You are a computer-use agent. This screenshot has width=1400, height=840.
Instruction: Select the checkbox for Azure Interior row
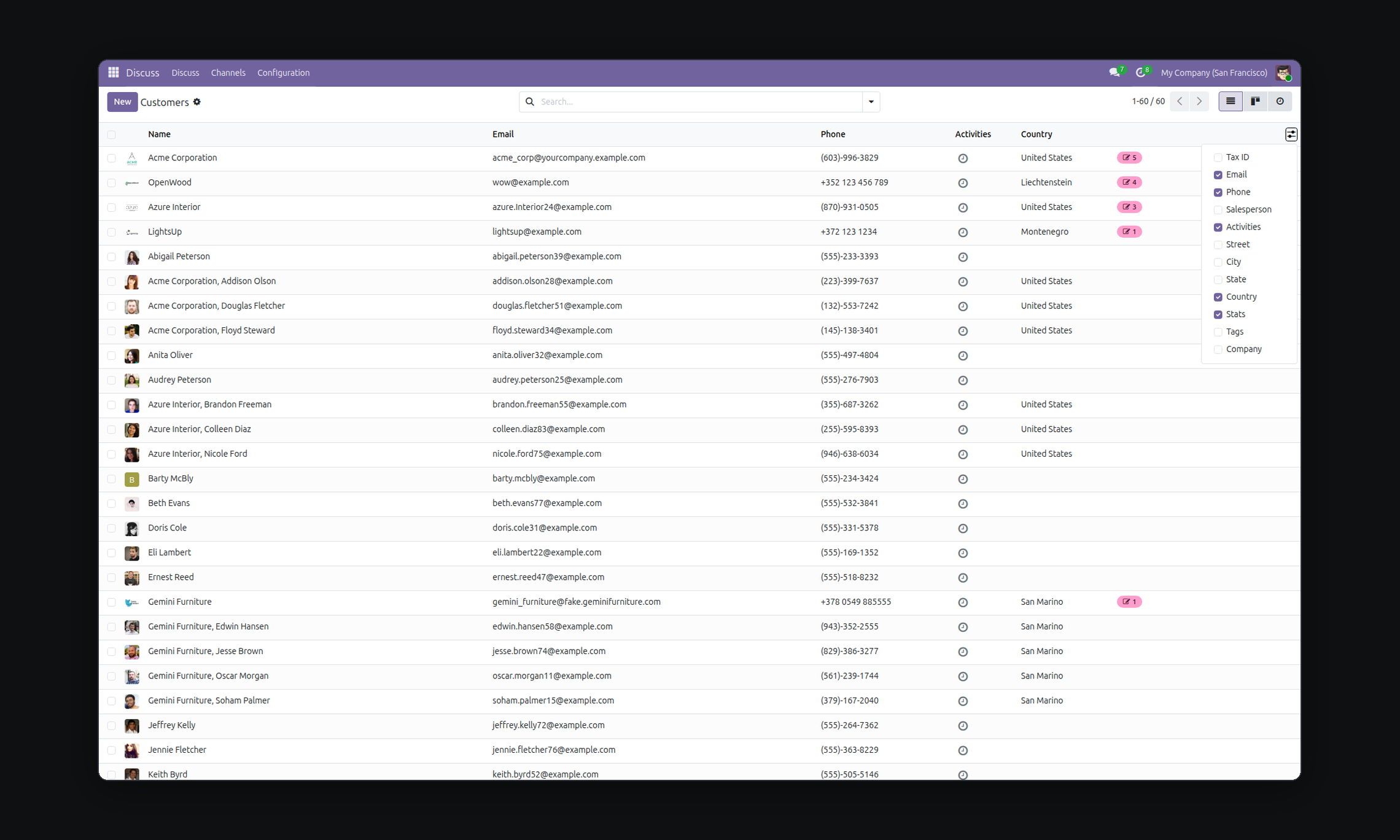tap(111, 208)
